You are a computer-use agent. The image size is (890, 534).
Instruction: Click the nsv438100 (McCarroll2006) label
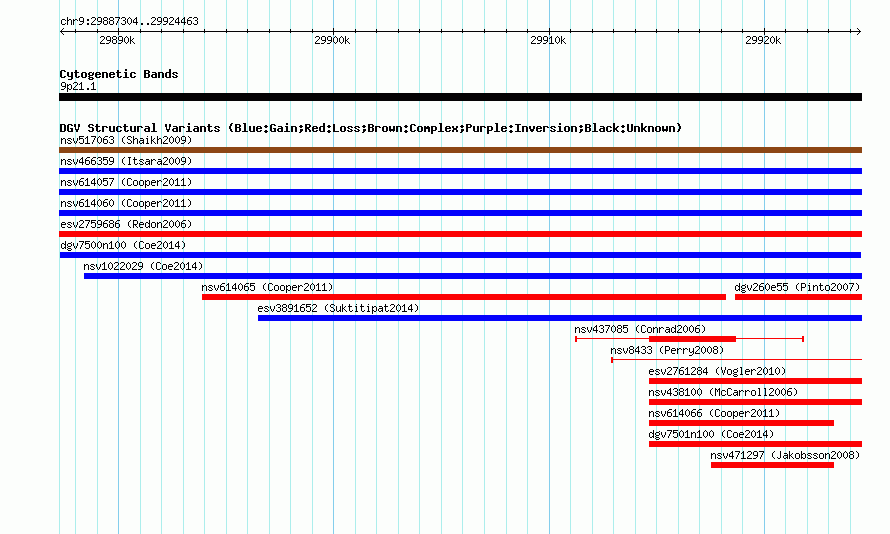click(723, 392)
